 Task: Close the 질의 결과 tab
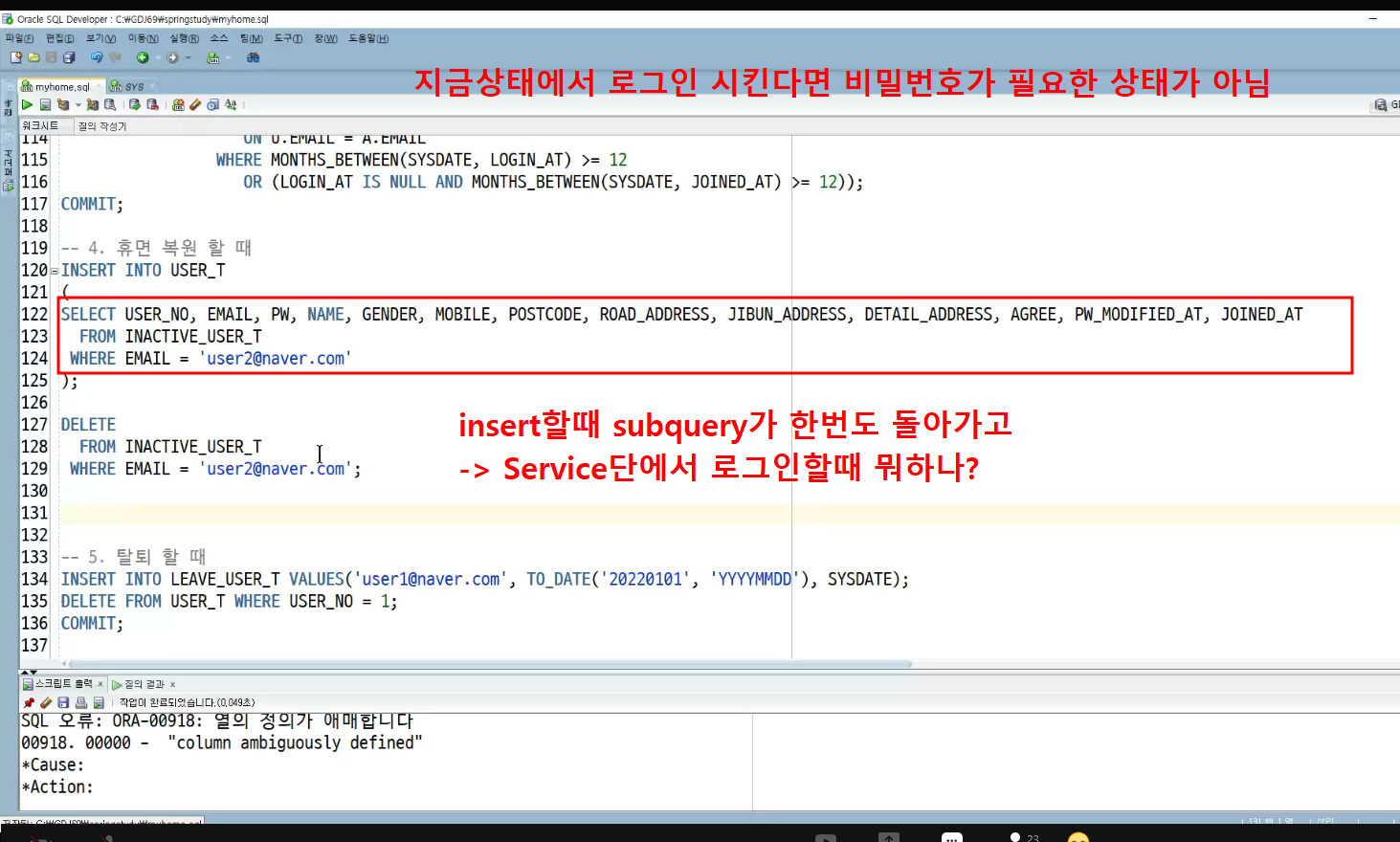(x=172, y=684)
